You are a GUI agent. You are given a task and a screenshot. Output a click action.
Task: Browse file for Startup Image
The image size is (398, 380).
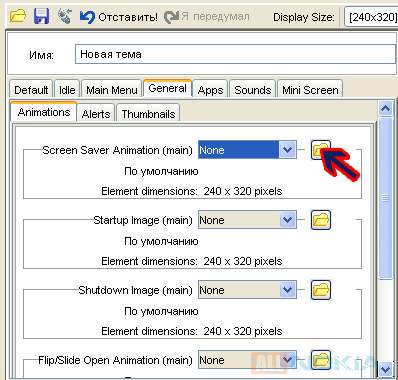click(321, 220)
